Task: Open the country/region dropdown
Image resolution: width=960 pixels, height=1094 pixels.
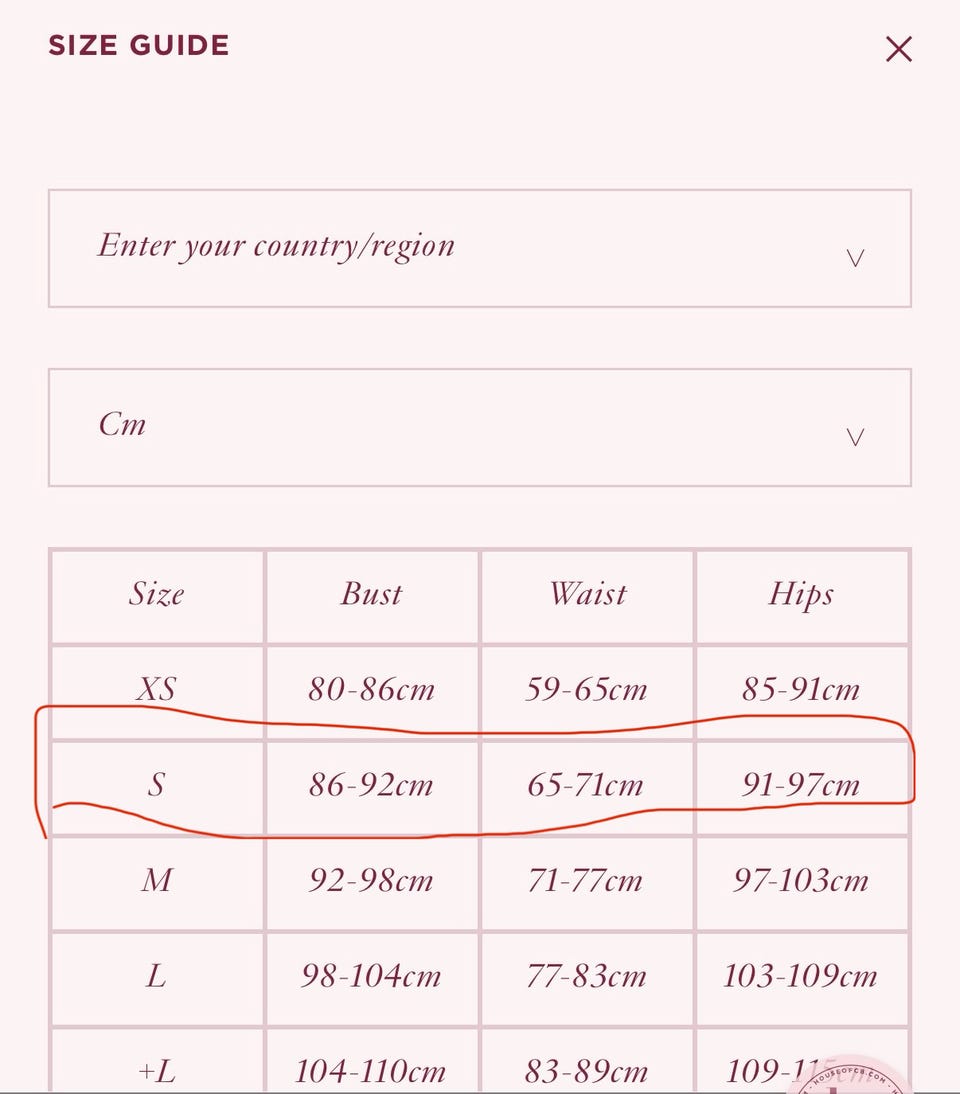Action: click(x=480, y=248)
